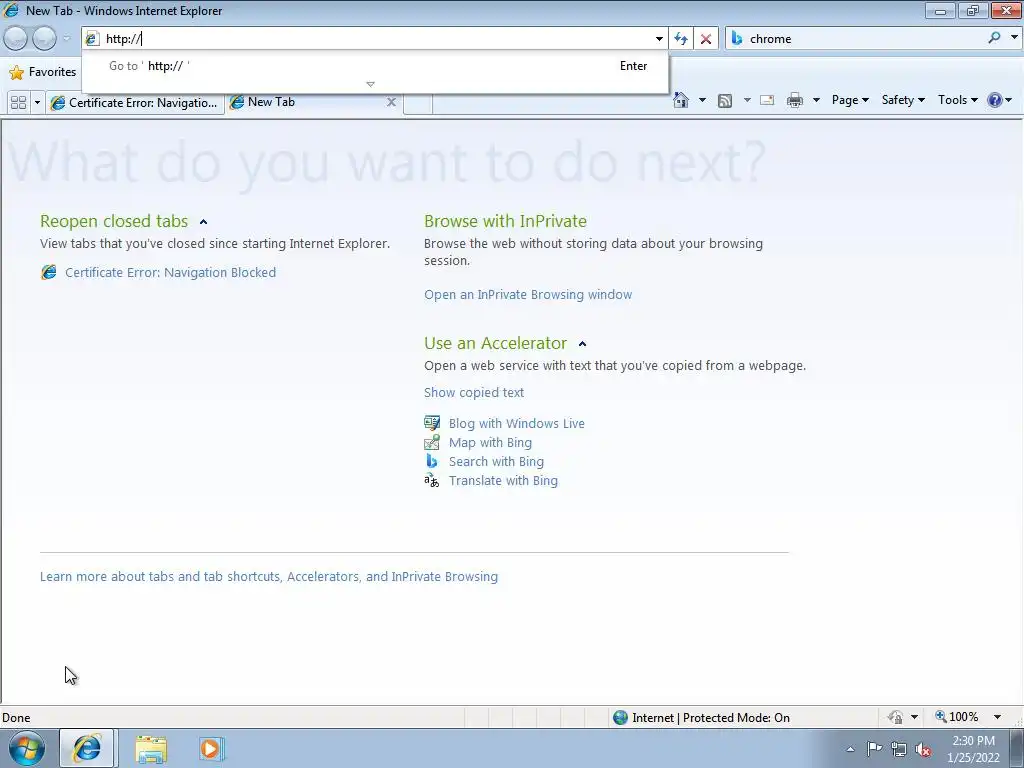Image resolution: width=1024 pixels, height=768 pixels.
Task: Collapse the Reopen closed tabs section
Action: pos(203,222)
